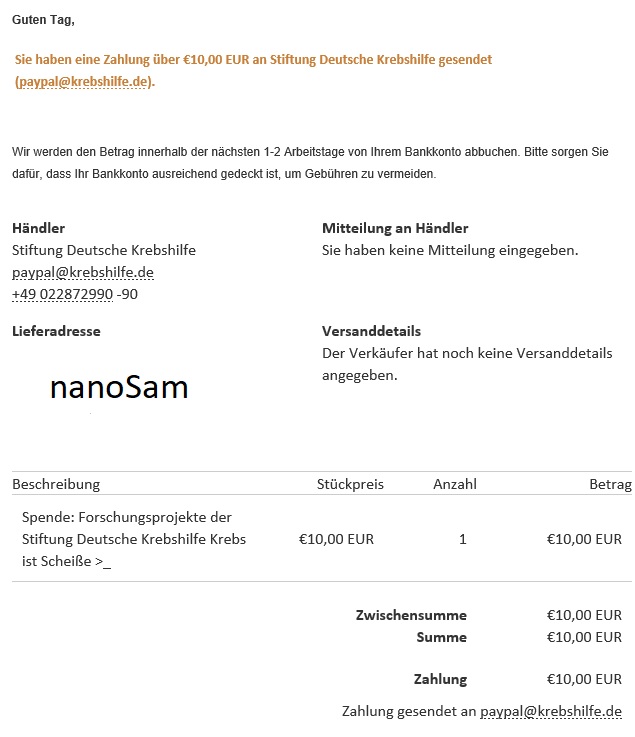Click the paypal@krebshilfe.de email under Händler
Screen dimensions: 635x737
tap(83, 272)
